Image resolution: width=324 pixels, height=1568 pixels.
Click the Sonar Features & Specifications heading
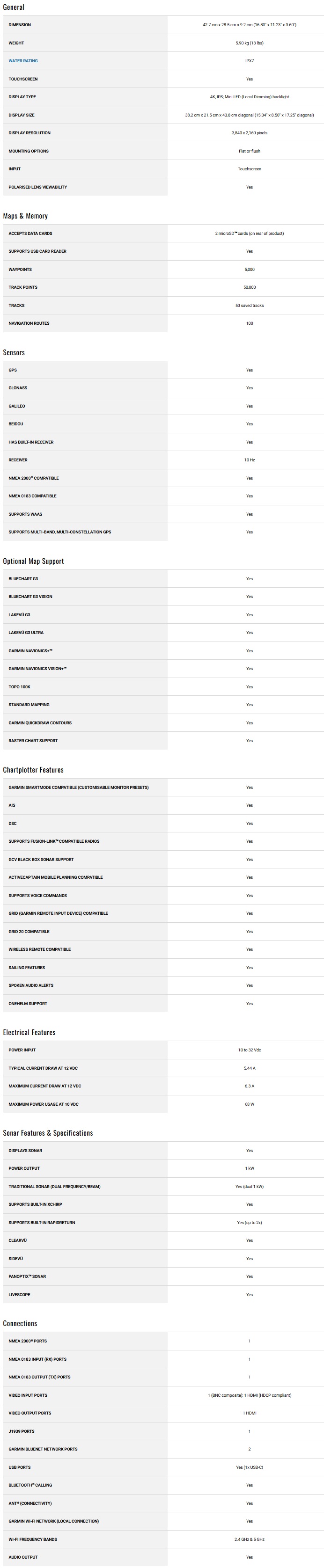click(48, 1133)
